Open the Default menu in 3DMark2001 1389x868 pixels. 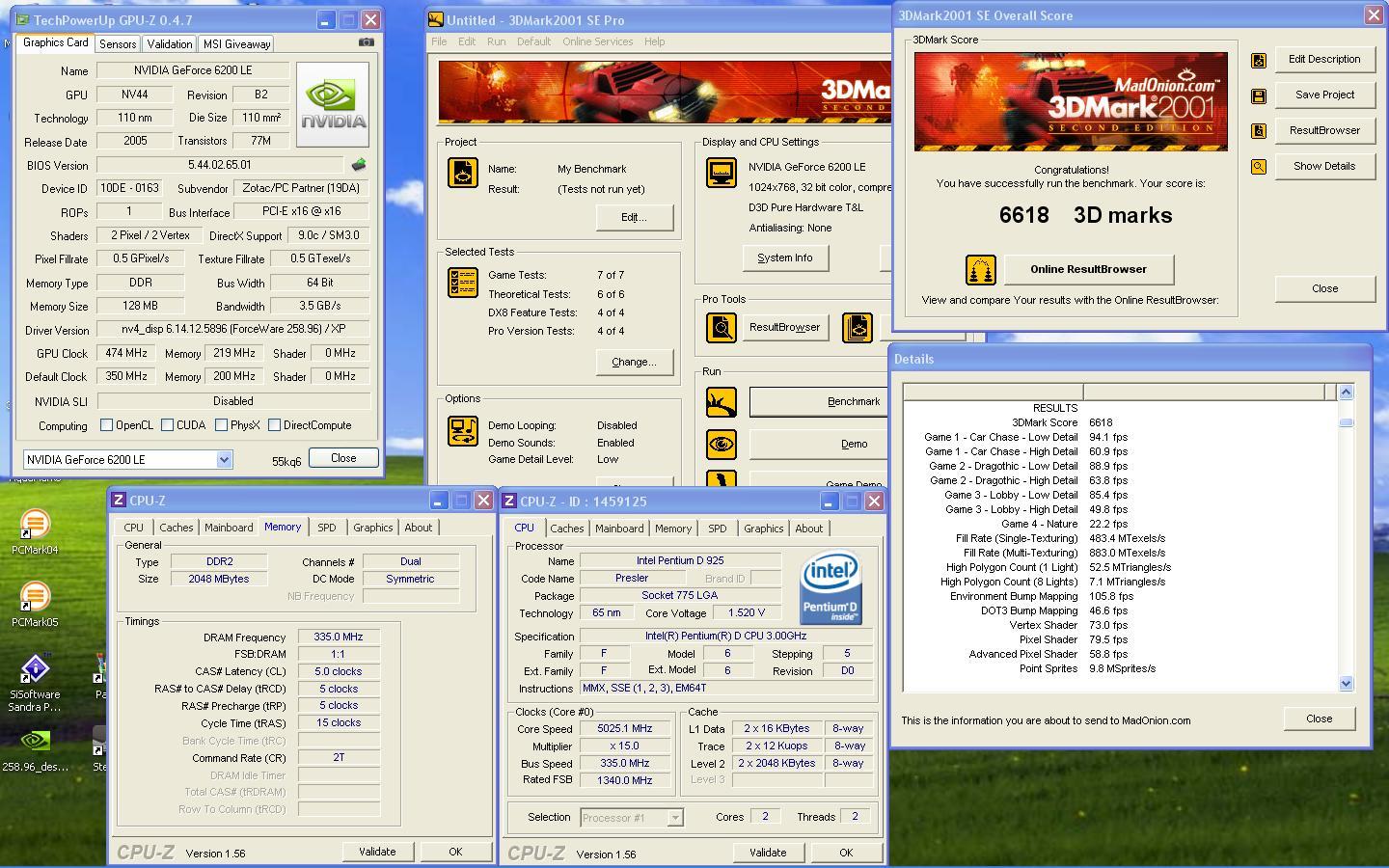coord(533,41)
